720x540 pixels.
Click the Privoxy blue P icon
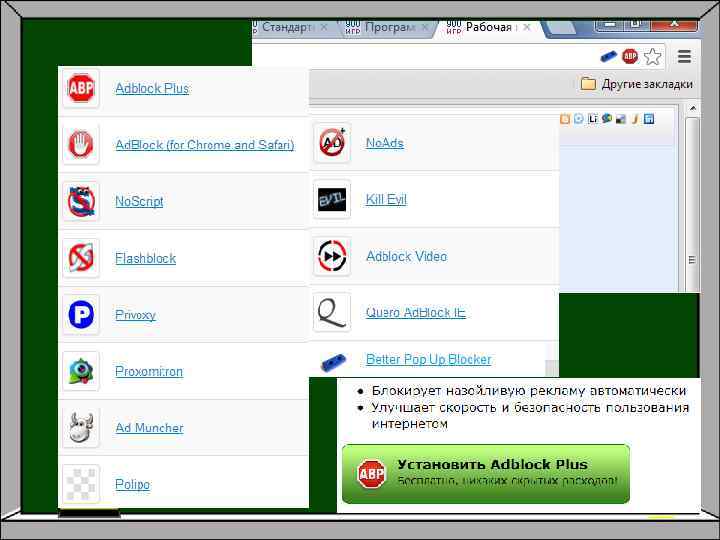[x=81, y=315]
